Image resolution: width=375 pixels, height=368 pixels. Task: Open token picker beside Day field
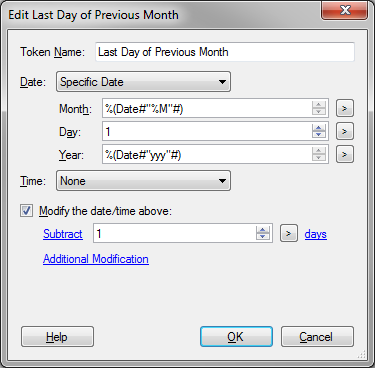tap(345, 131)
